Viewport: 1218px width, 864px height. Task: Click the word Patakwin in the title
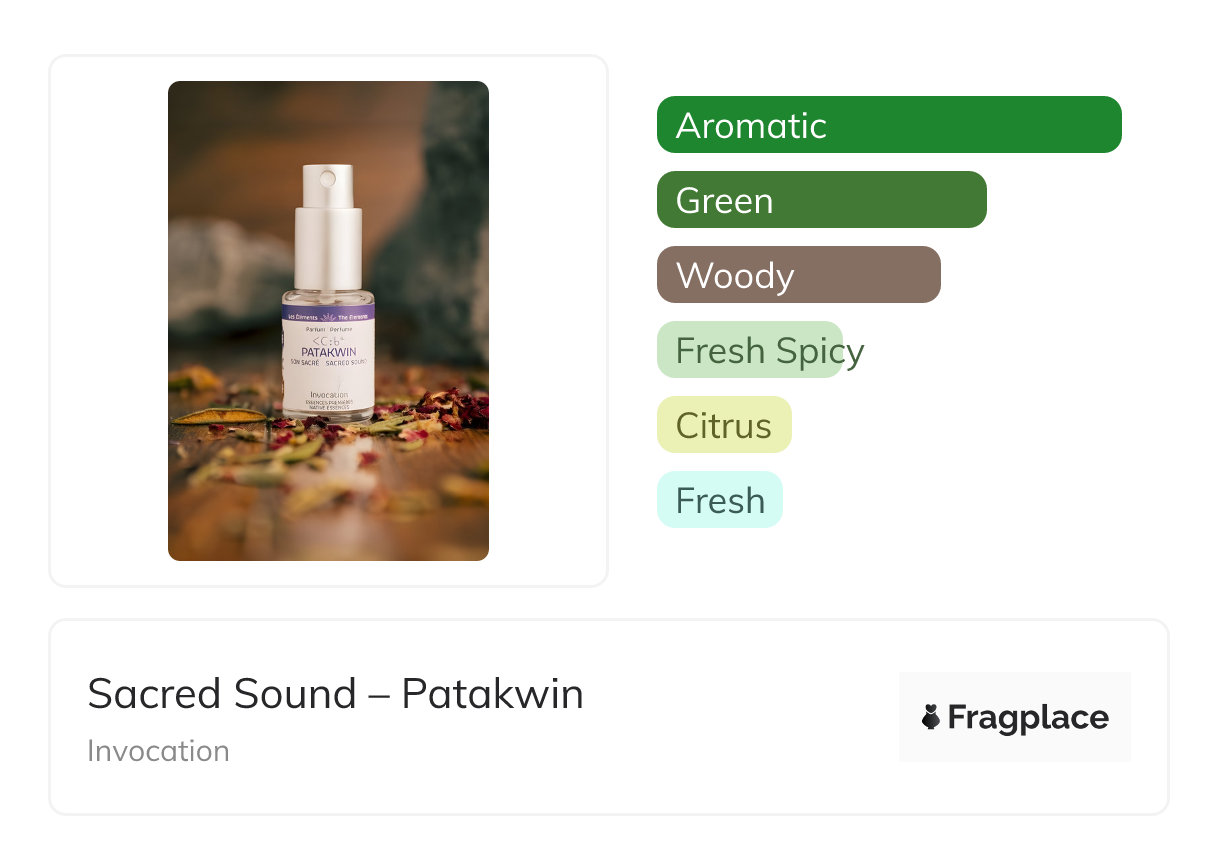coord(492,694)
